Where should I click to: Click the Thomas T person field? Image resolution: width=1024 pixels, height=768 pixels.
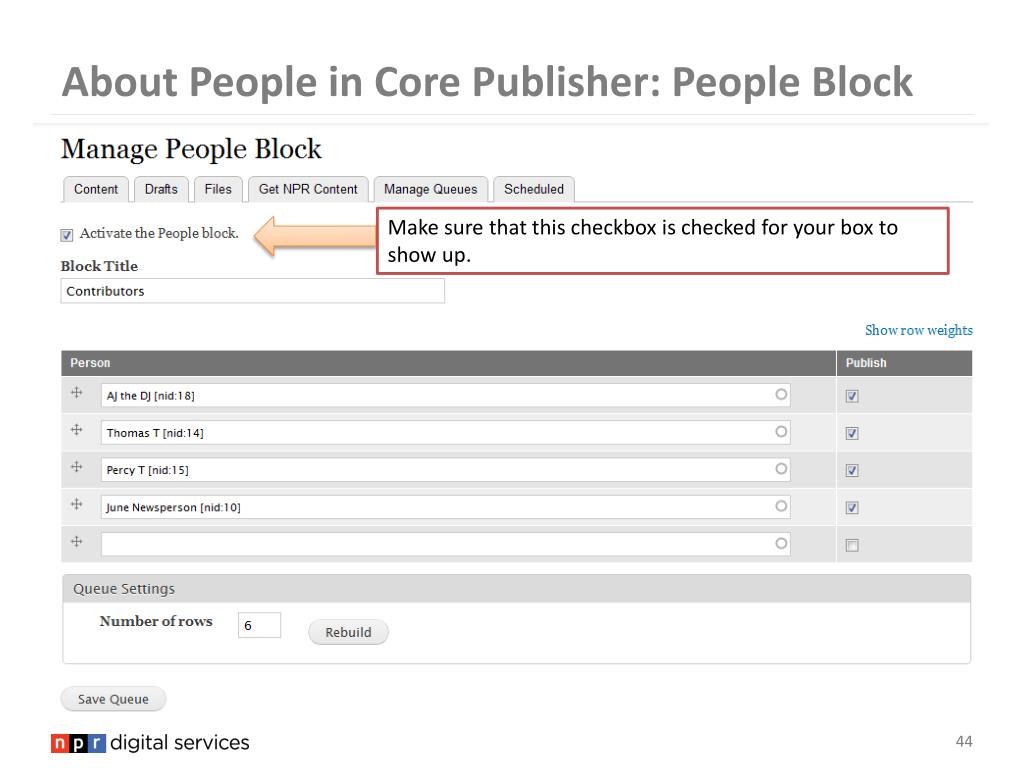pyautogui.click(x=445, y=432)
